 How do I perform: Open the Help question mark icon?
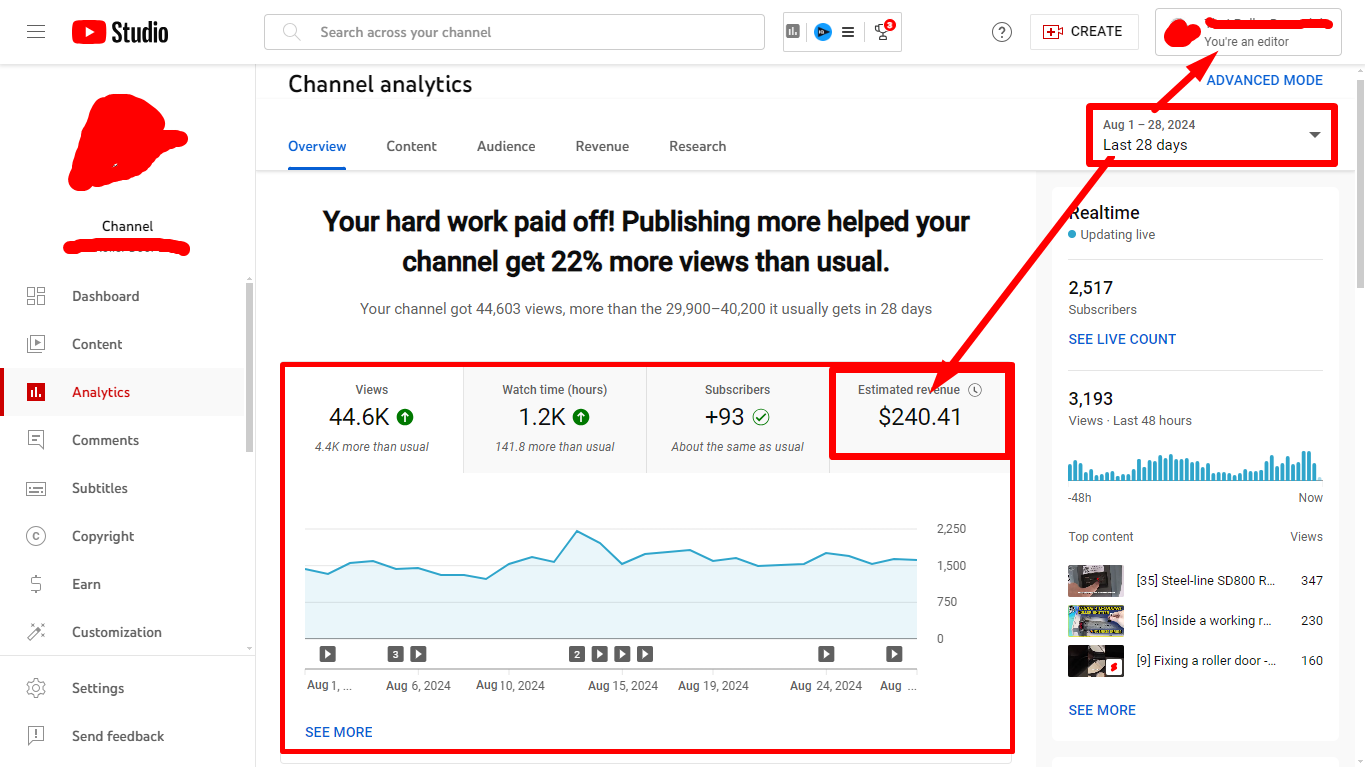click(1001, 32)
